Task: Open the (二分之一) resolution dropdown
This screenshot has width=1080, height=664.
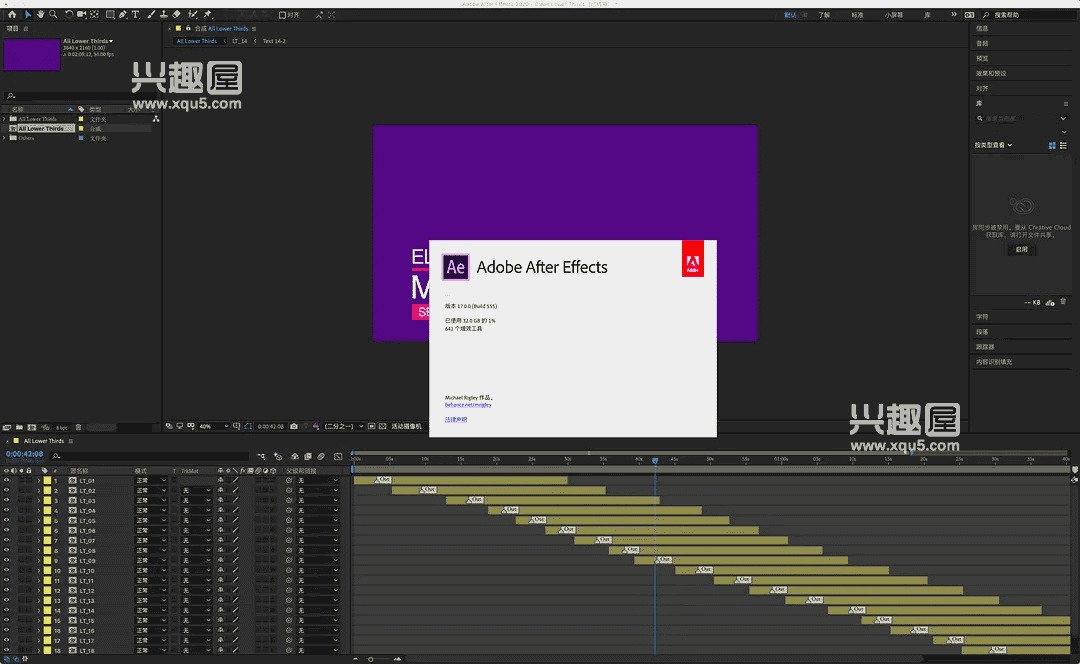Action: coord(343,426)
